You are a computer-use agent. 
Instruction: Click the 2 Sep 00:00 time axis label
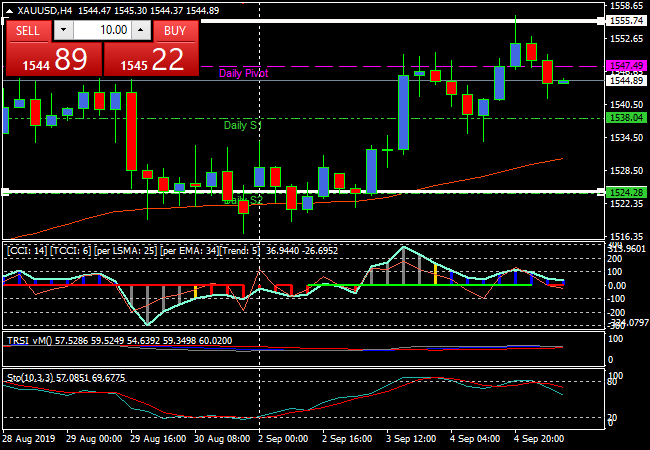[283, 439]
